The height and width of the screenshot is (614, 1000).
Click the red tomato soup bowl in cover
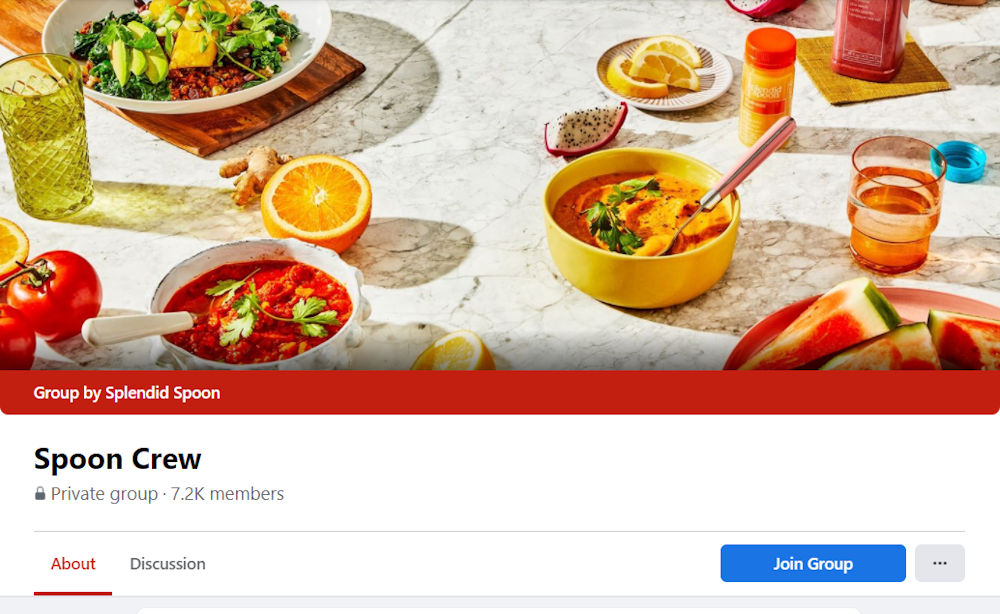[260, 303]
